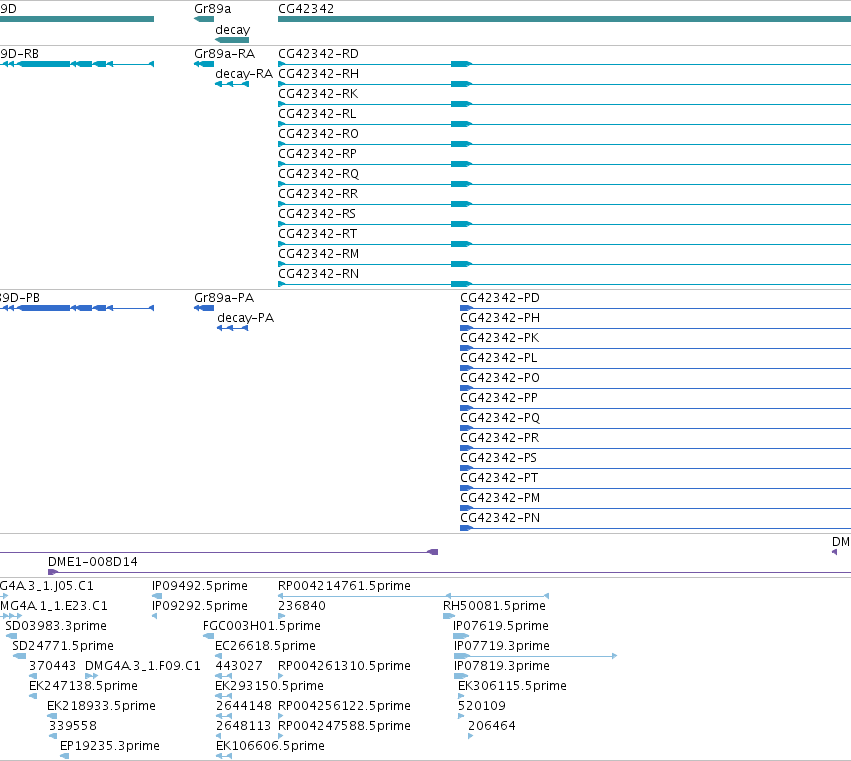Click the CG42342-PP protein label
The height and width of the screenshot is (761, 851).
point(499,399)
